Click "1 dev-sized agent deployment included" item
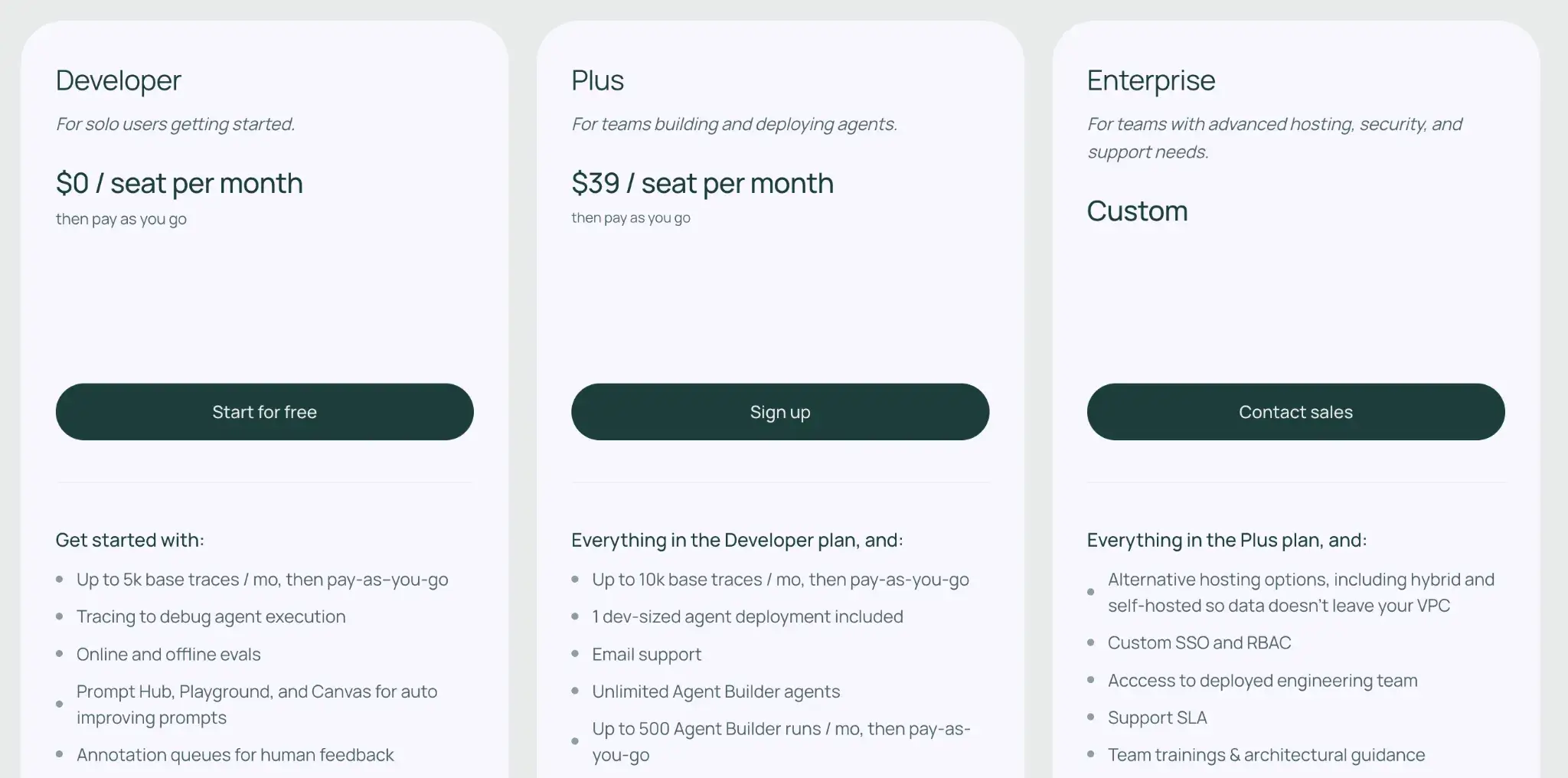Screen dimensions: 1568x778 coord(747,617)
